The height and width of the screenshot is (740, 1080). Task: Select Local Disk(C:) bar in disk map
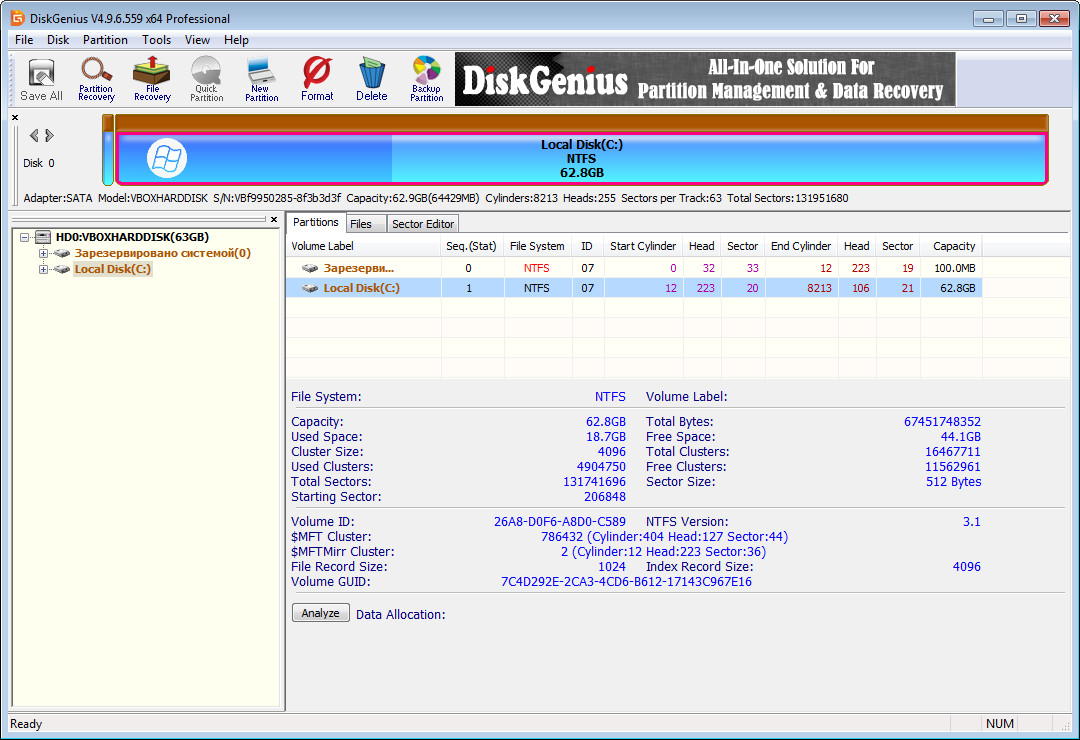pyautogui.click(x=581, y=158)
